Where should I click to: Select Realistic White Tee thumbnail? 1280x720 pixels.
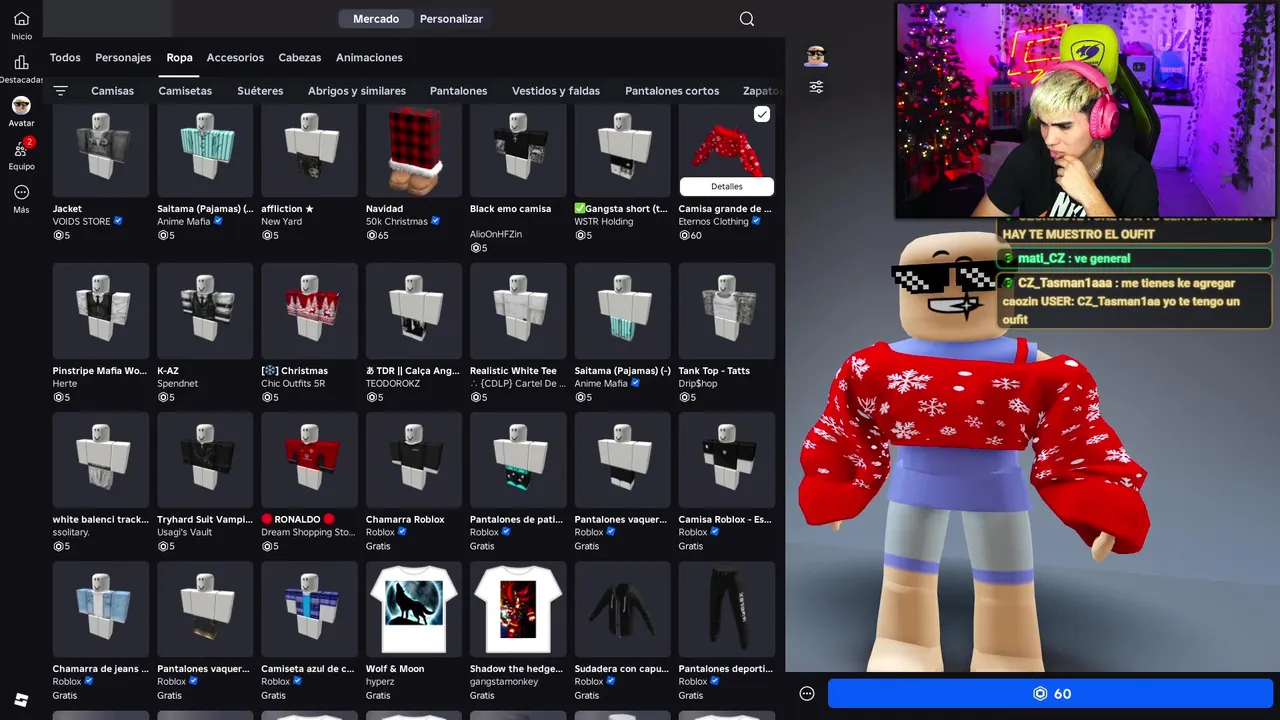pyautogui.click(x=518, y=311)
